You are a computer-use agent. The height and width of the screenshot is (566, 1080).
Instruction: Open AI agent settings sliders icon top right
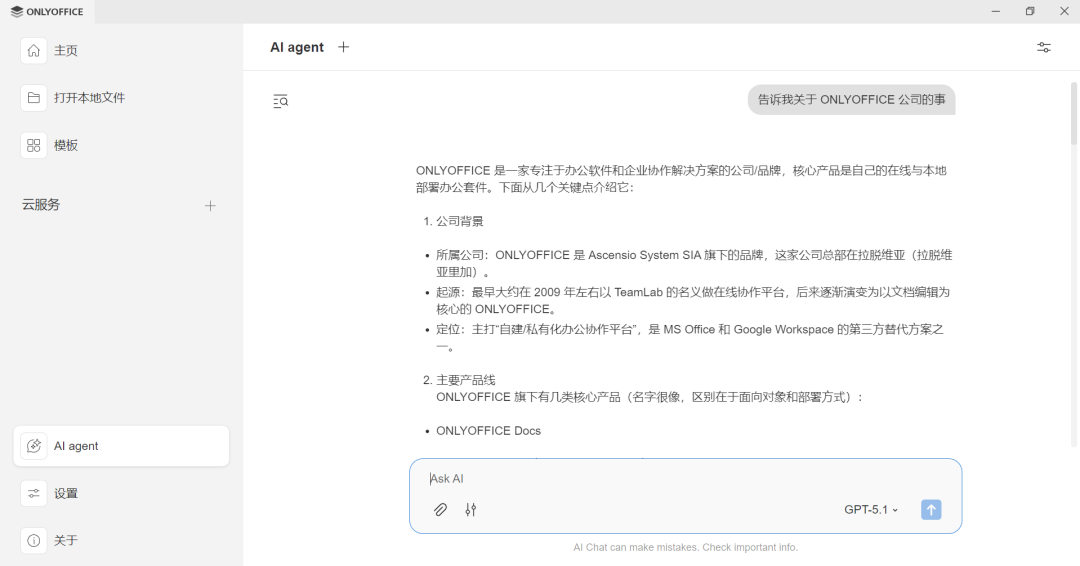[1043, 48]
